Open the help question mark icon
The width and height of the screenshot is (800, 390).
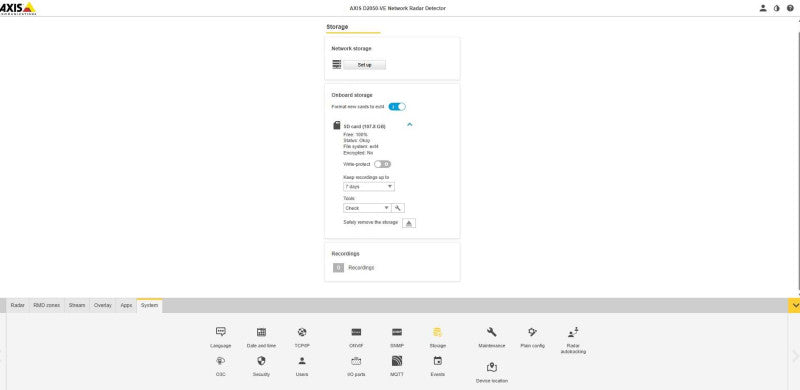[790, 8]
